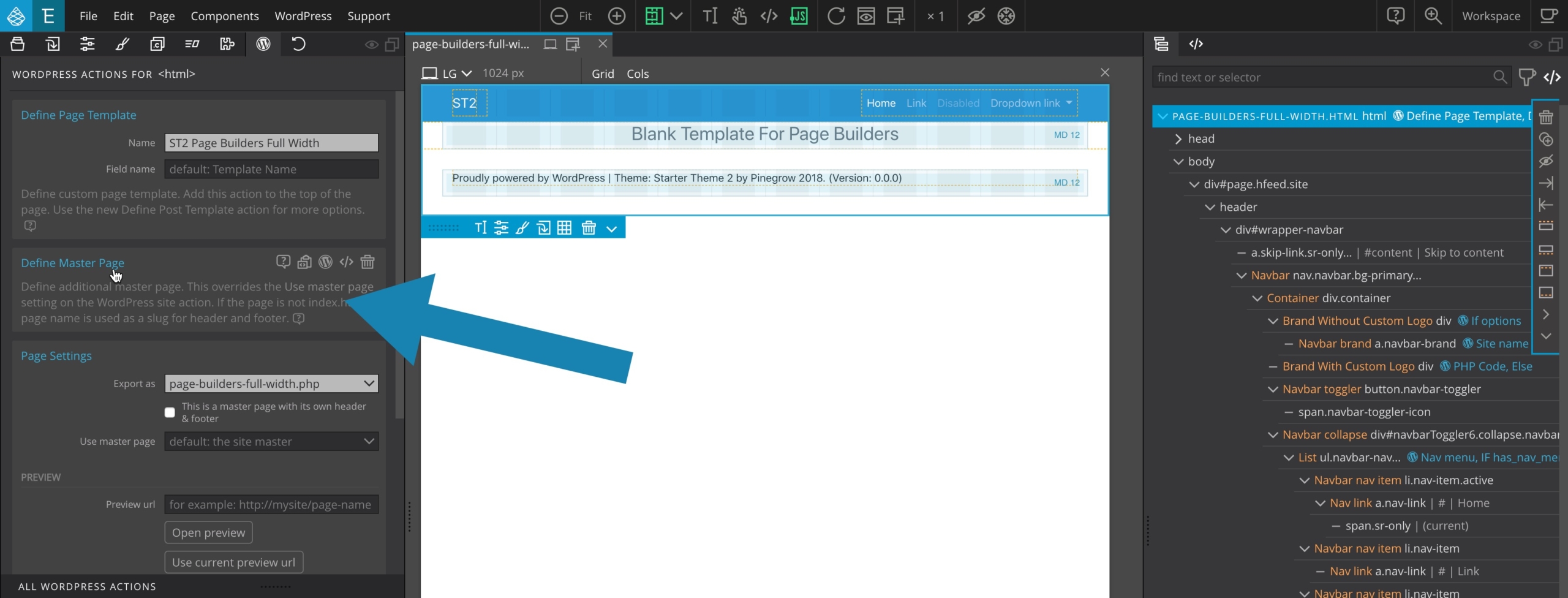This screenshot has width=1568, height=598.
Task: Open the Insert element panel icon
Action: click(53, 44)
